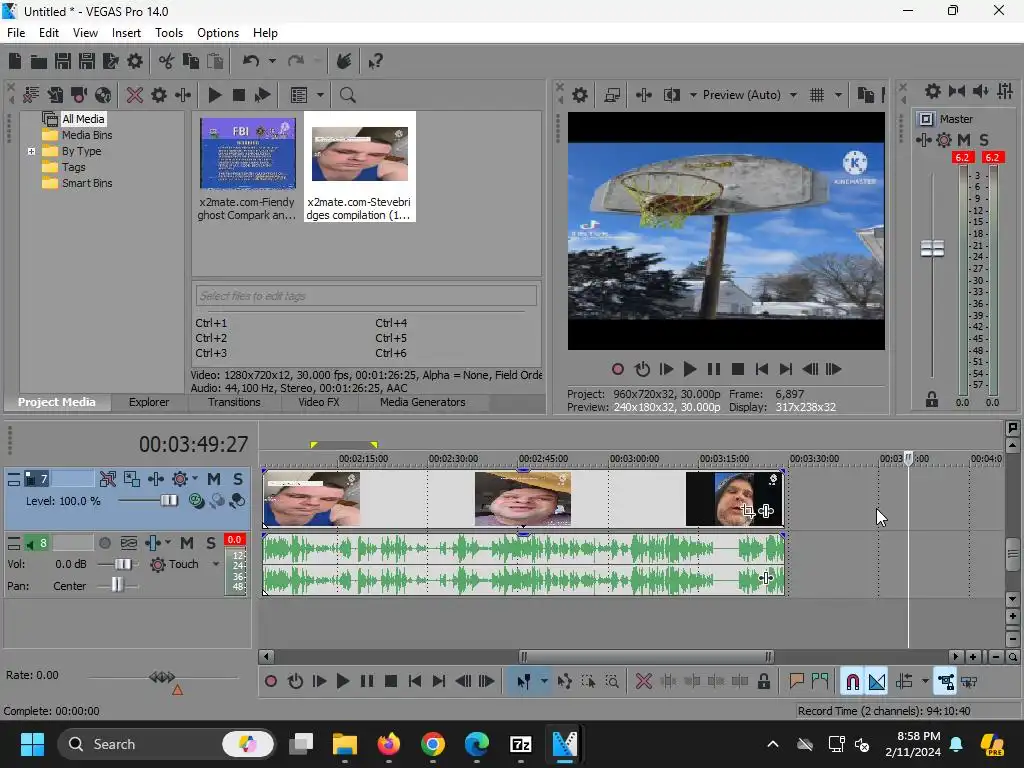
Task: Open the File menu
Action: coord(16,33)
